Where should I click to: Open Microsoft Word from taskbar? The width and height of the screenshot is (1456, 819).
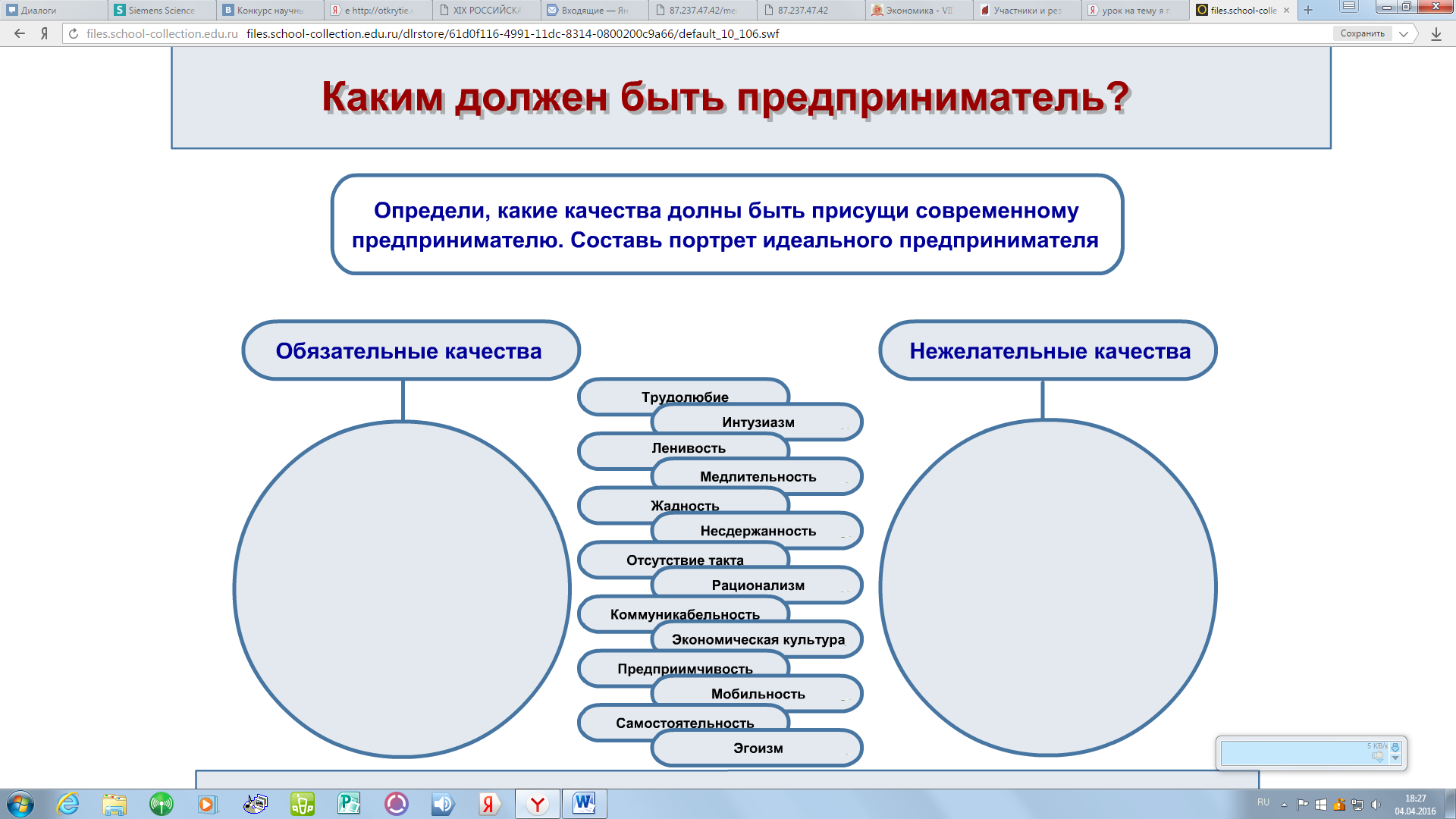[x=584, y=803]
